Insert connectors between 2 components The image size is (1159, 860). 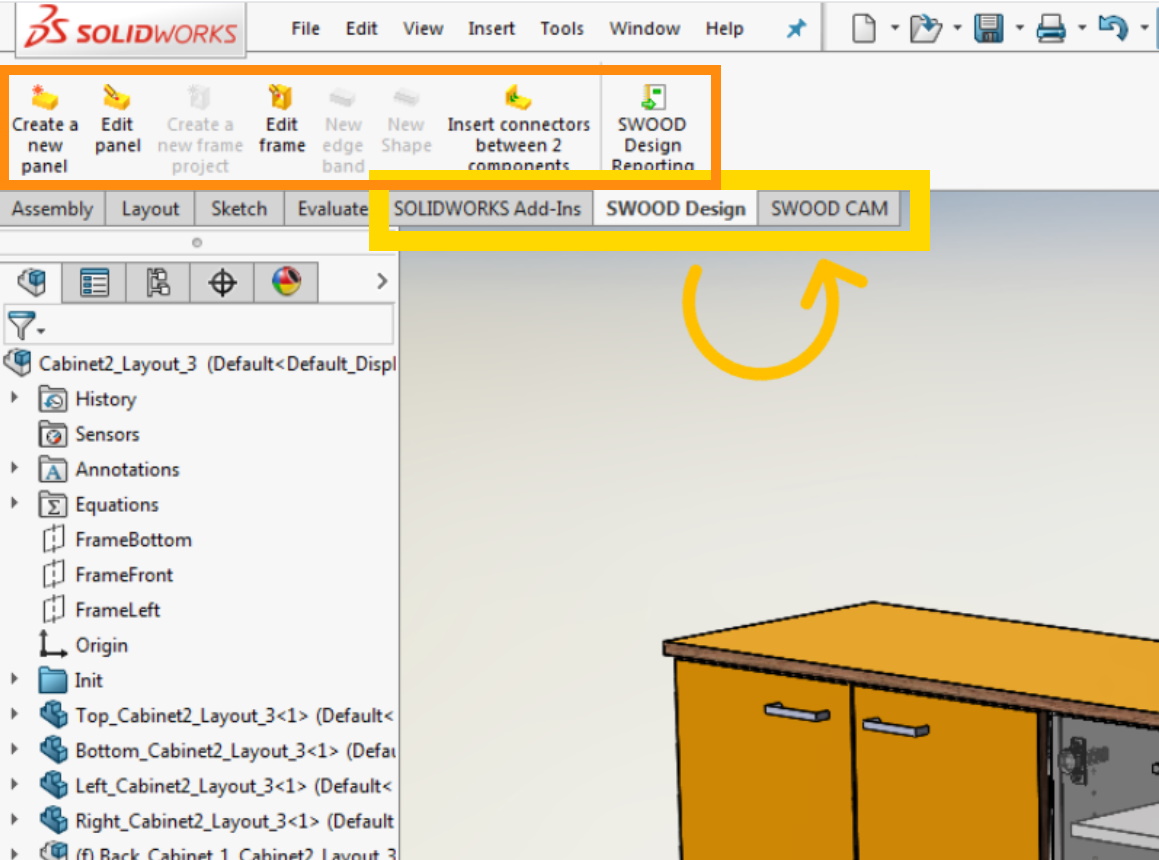[x=518, y=99]
